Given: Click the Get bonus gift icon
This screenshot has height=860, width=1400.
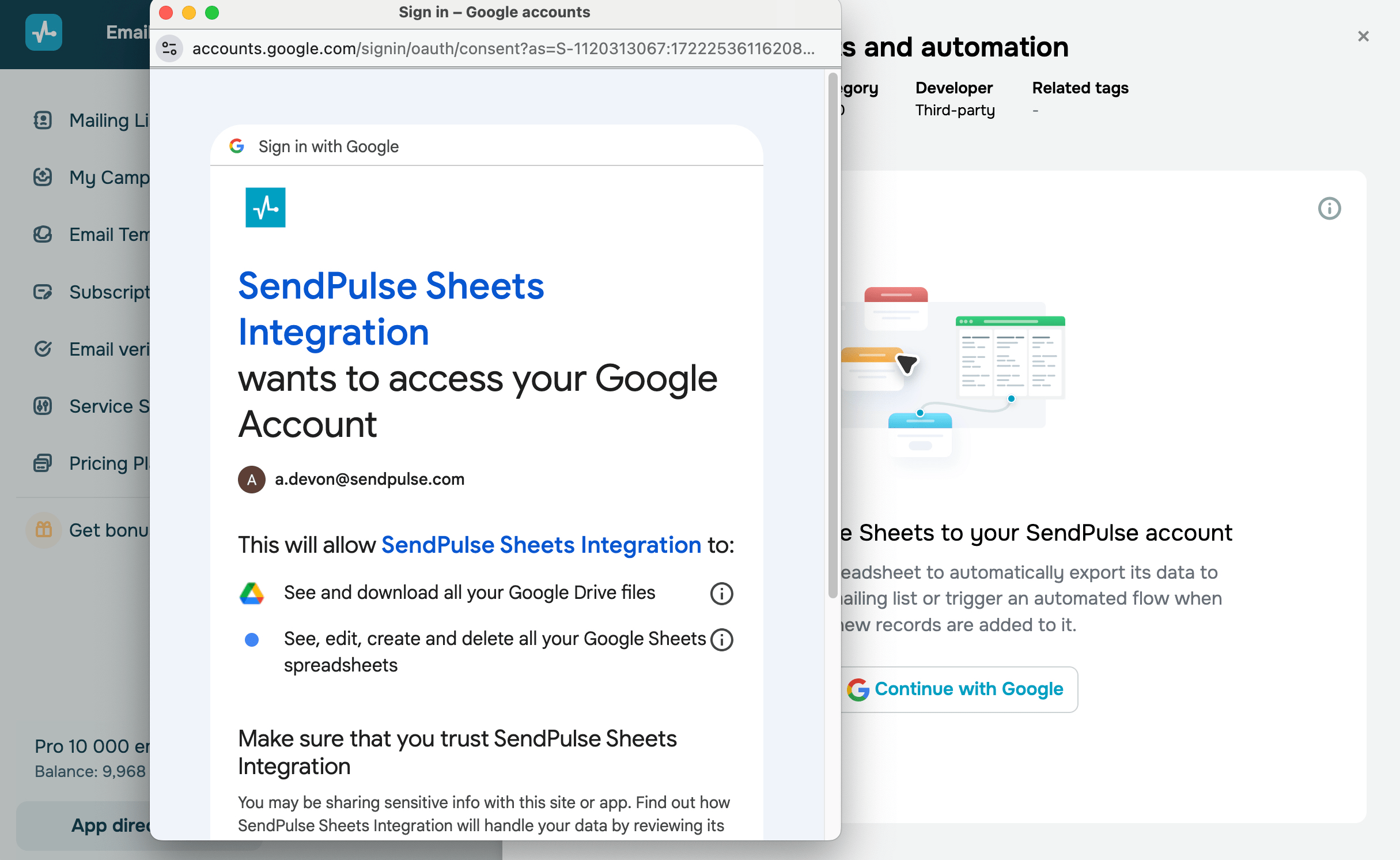Looking at the screenshot, I should point(44,530).
